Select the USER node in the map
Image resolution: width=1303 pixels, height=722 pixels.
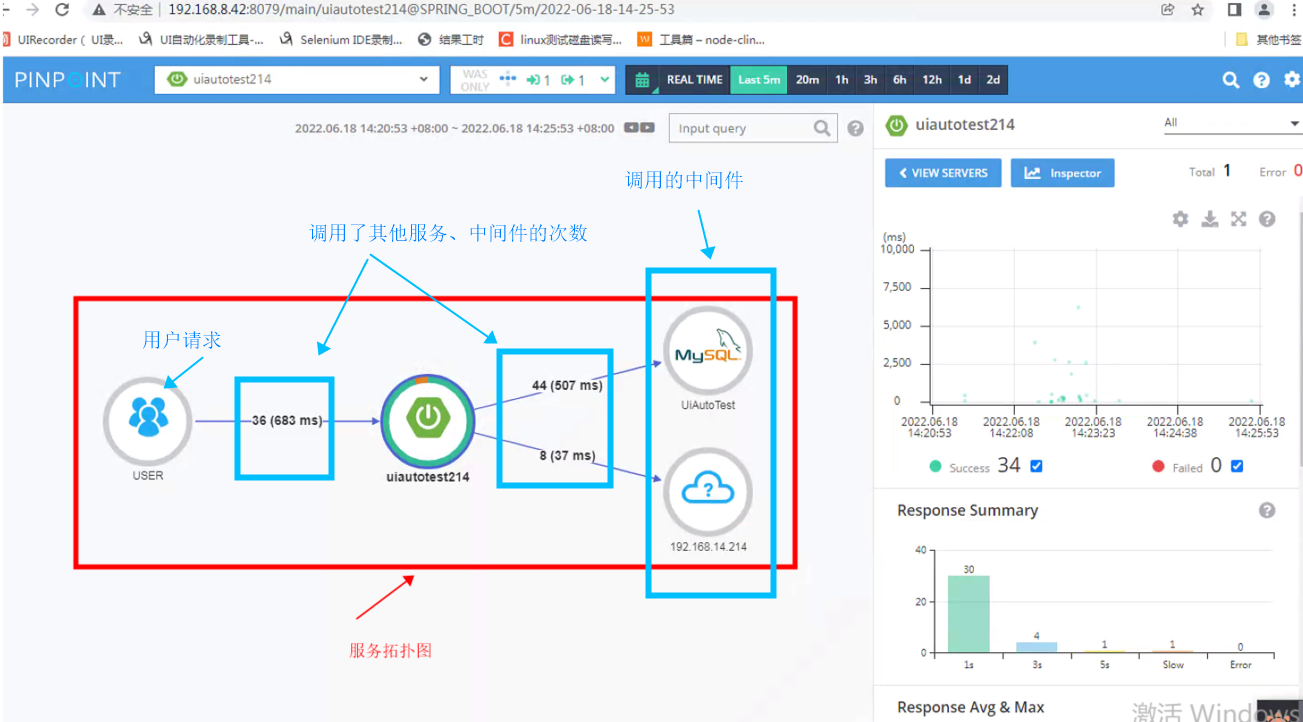[148, 421]
